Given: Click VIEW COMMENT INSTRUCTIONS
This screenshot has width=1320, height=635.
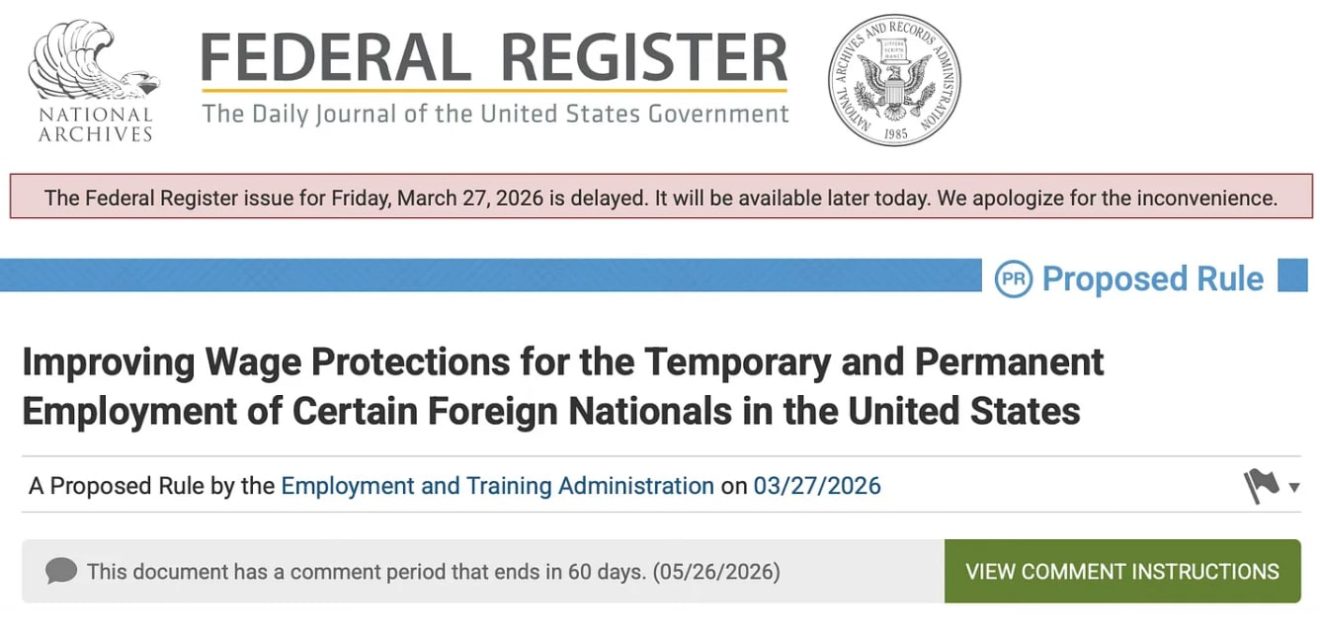Looking at the screenshot, I should coord(1122,571).
